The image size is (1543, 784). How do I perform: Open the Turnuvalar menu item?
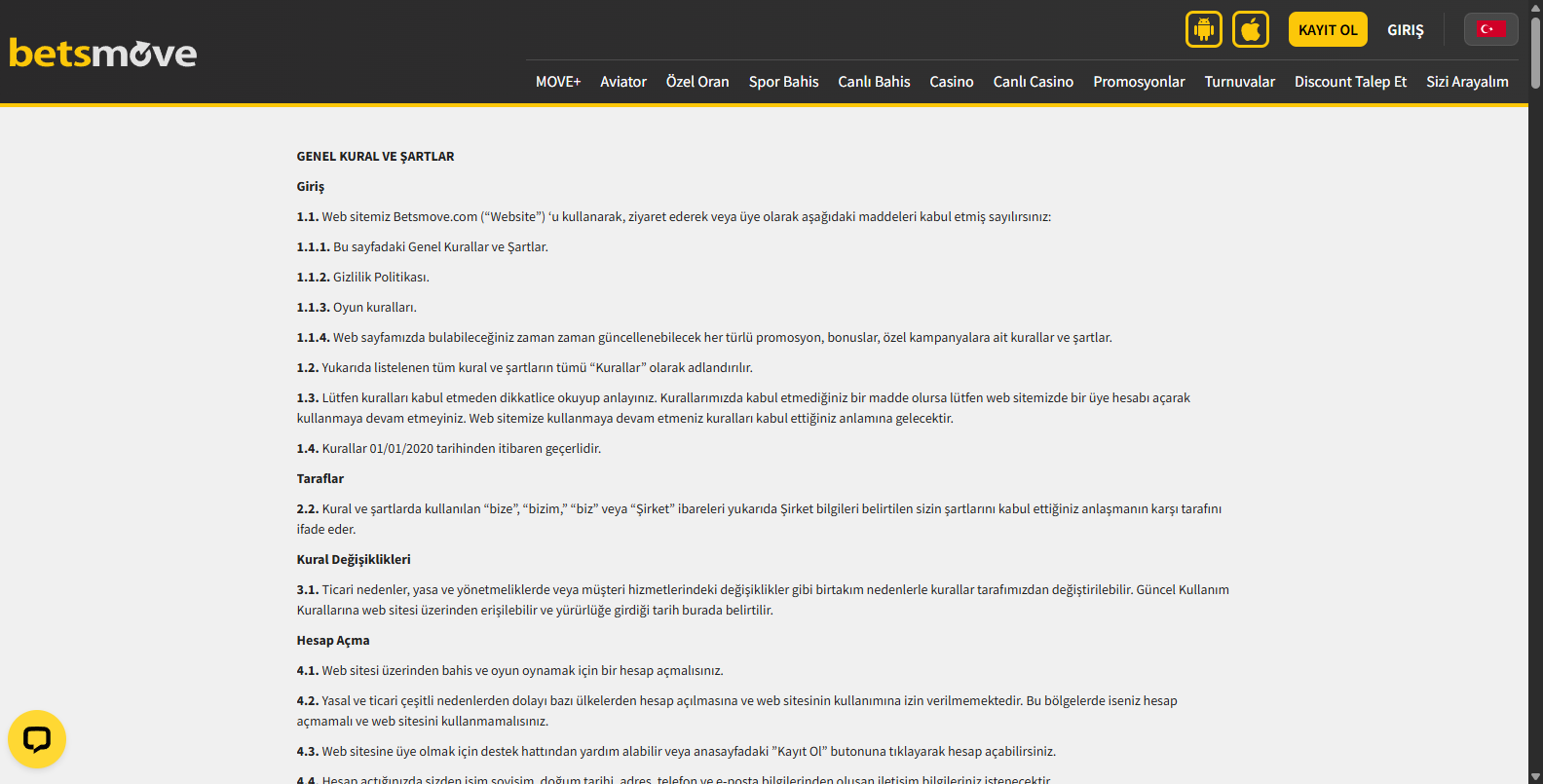point(1239,82)
